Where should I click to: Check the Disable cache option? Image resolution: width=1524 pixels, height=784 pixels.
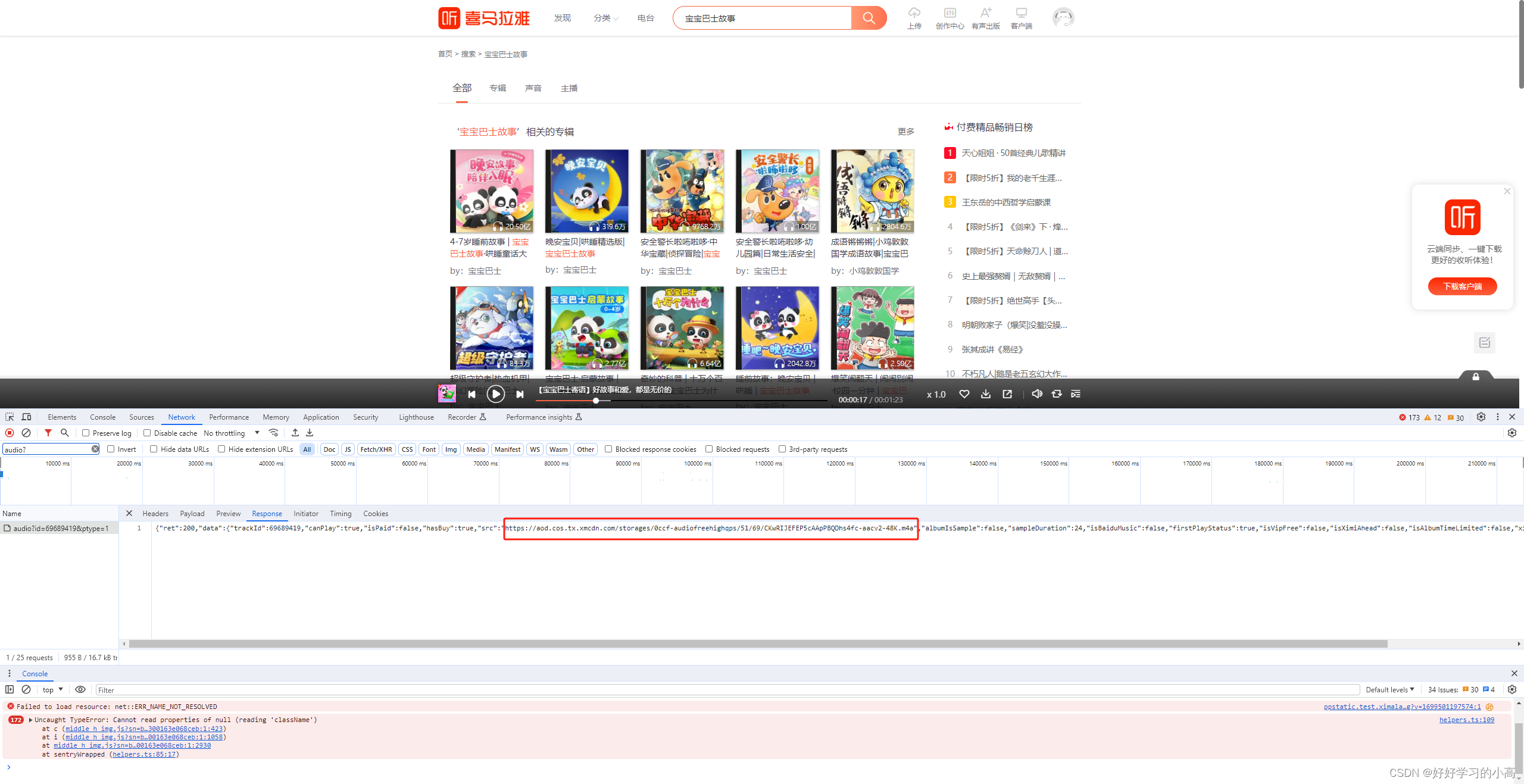click(147, 433)
